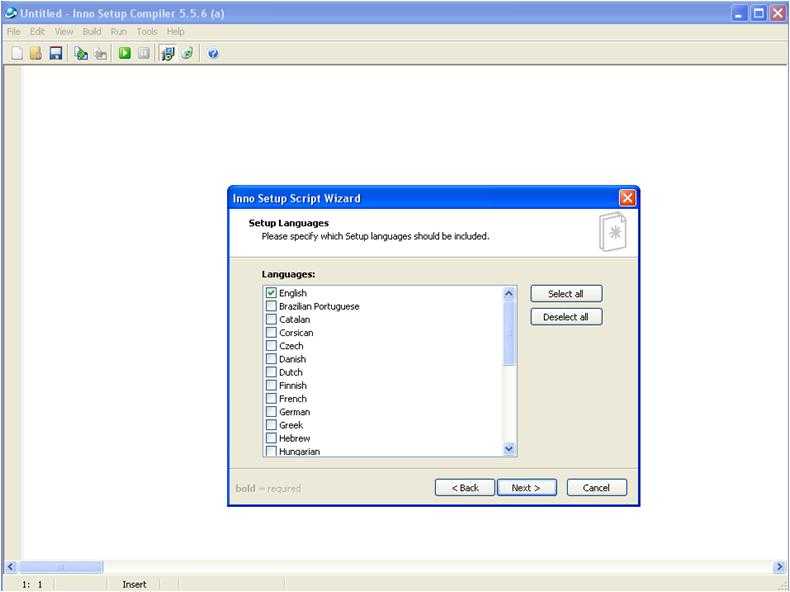This screenshot has width=790, height=592.
Task: Proceed with the Next > button
Action: 526,488
